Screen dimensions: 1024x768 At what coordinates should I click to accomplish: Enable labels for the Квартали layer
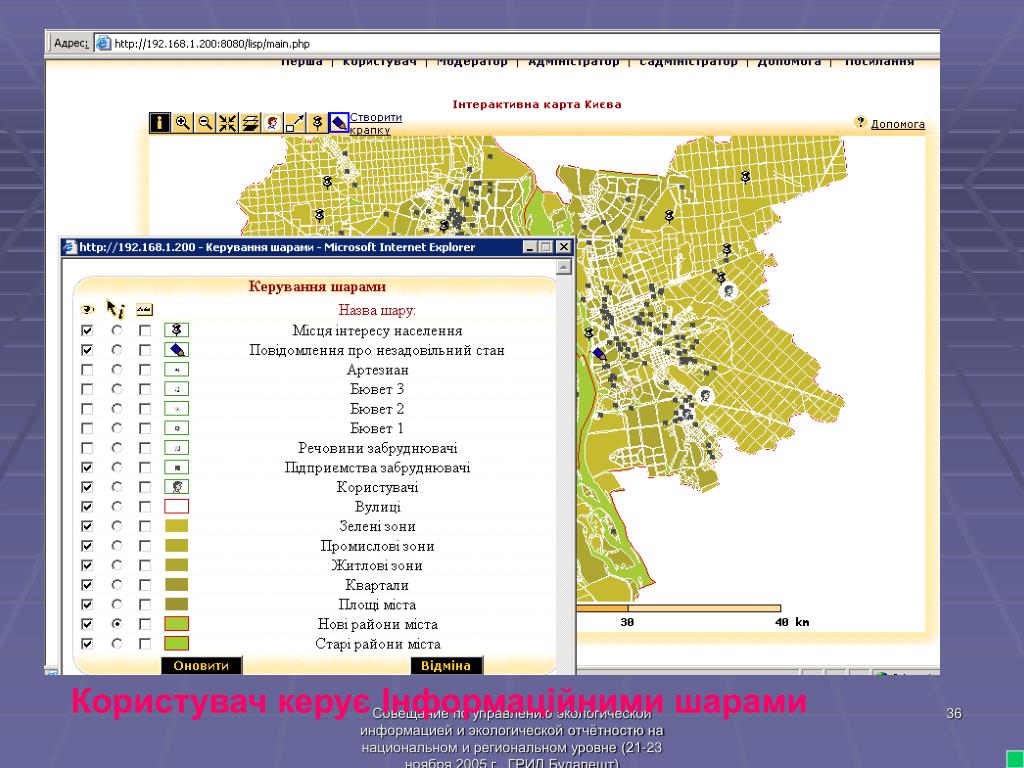coord(145,585)
